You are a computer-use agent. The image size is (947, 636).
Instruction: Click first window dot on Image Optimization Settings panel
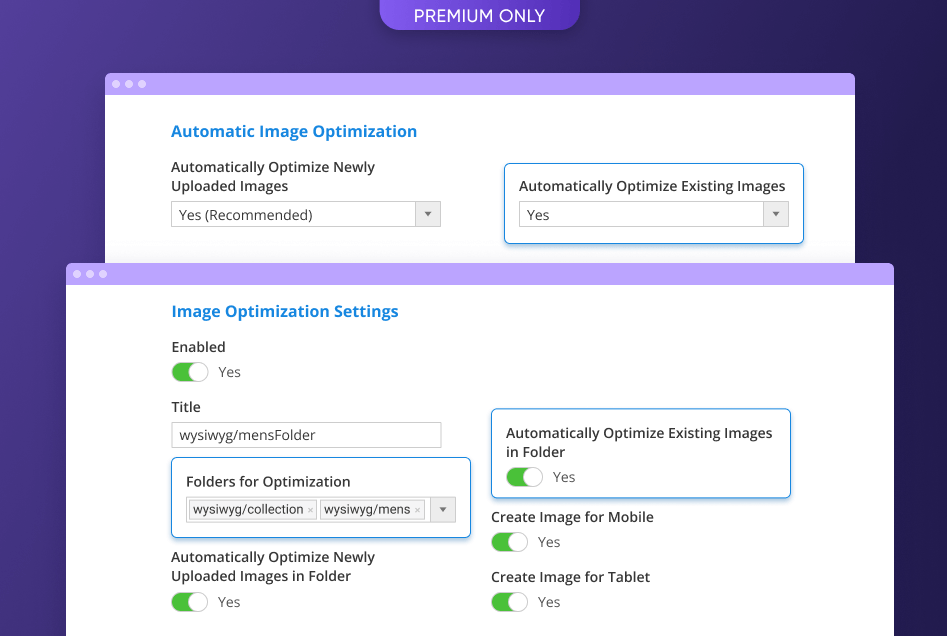coord(77,274)
